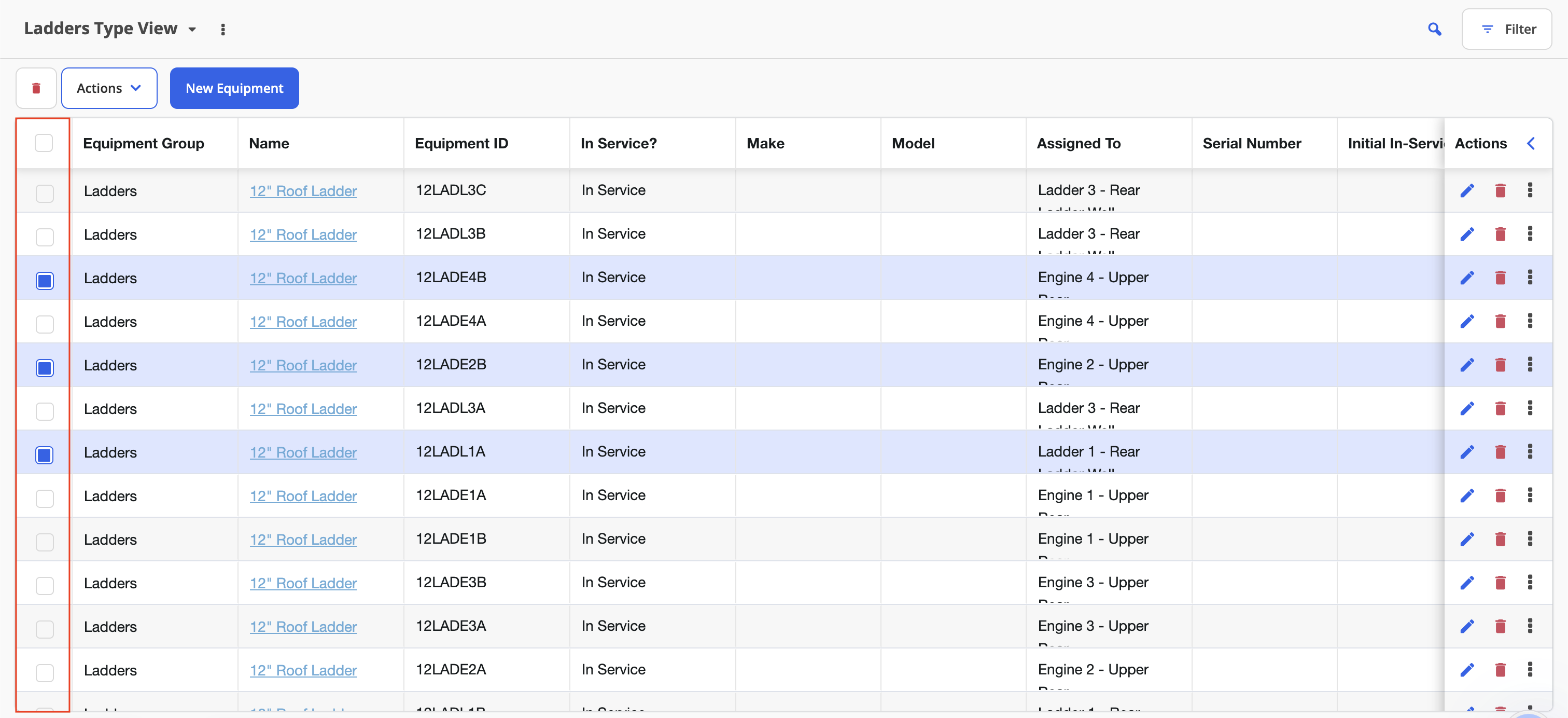This screenshot has height=718, width=1568.
Task: Delete row 12LADL1A with its trash icon
Action: [x=1500, y=452]
